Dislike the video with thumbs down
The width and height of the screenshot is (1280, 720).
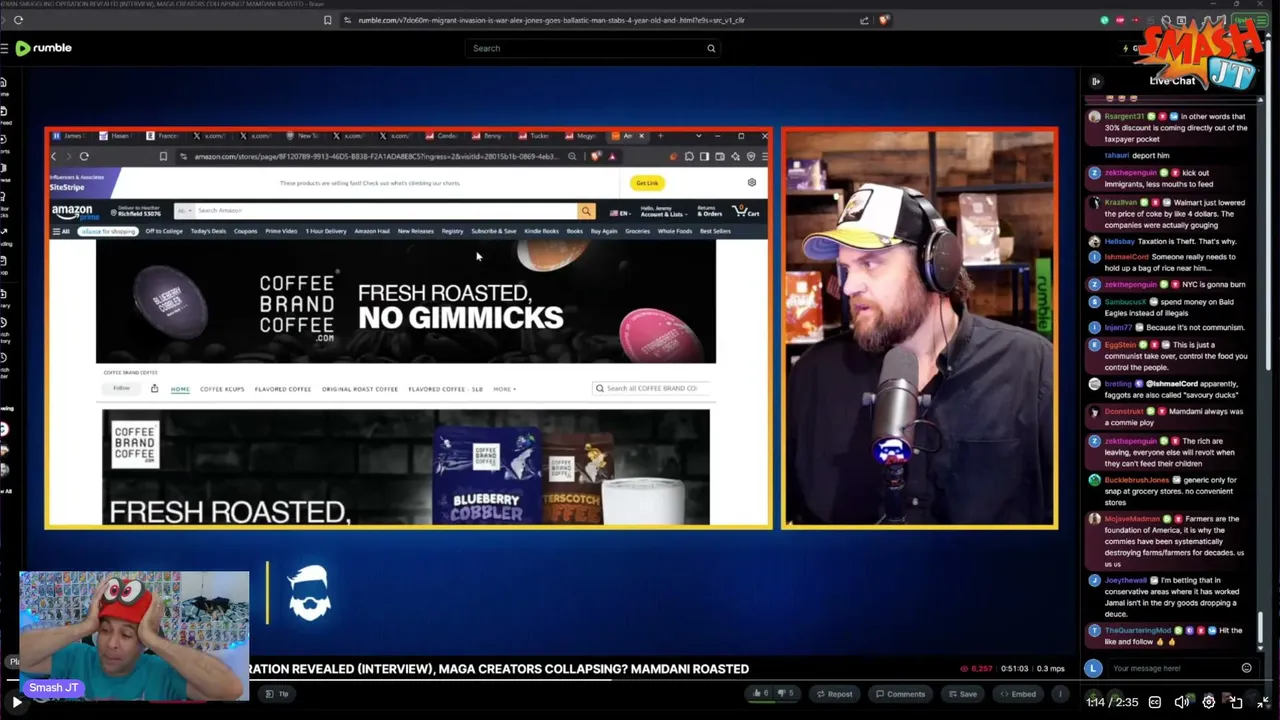pos(786,694)
